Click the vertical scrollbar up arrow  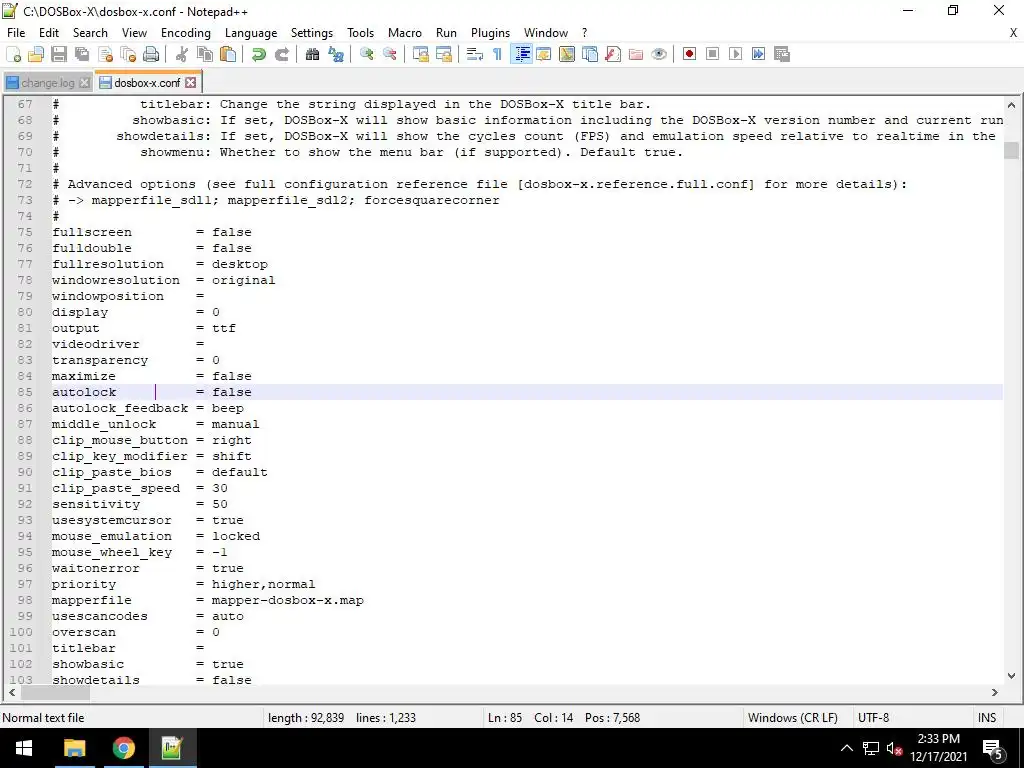[x=1012, y=104]
